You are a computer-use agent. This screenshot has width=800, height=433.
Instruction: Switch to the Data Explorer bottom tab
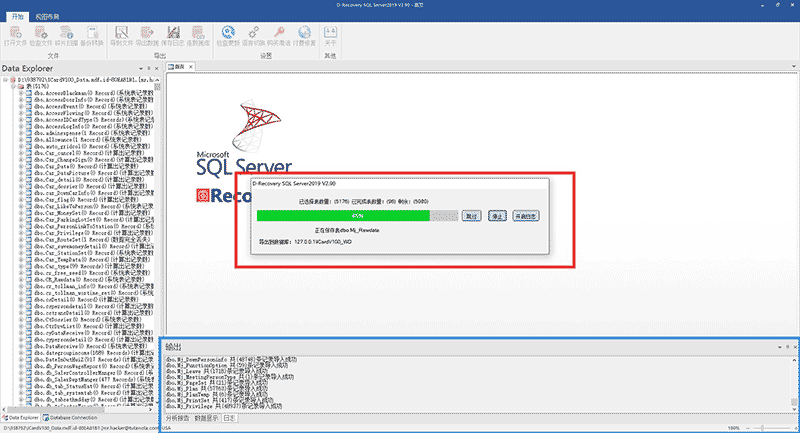coord(20,418)
